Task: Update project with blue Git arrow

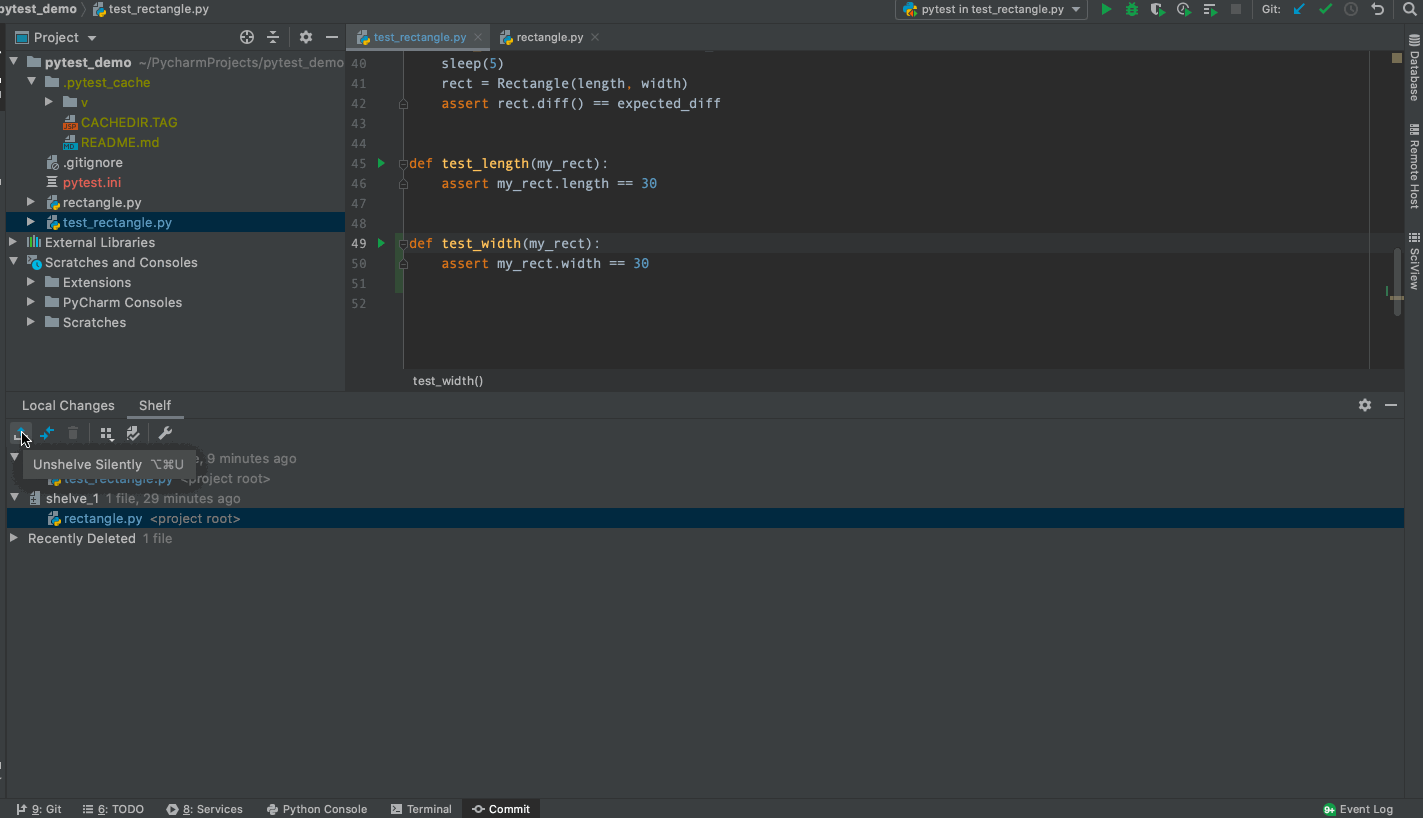Action: click(x=1300, y=9)
